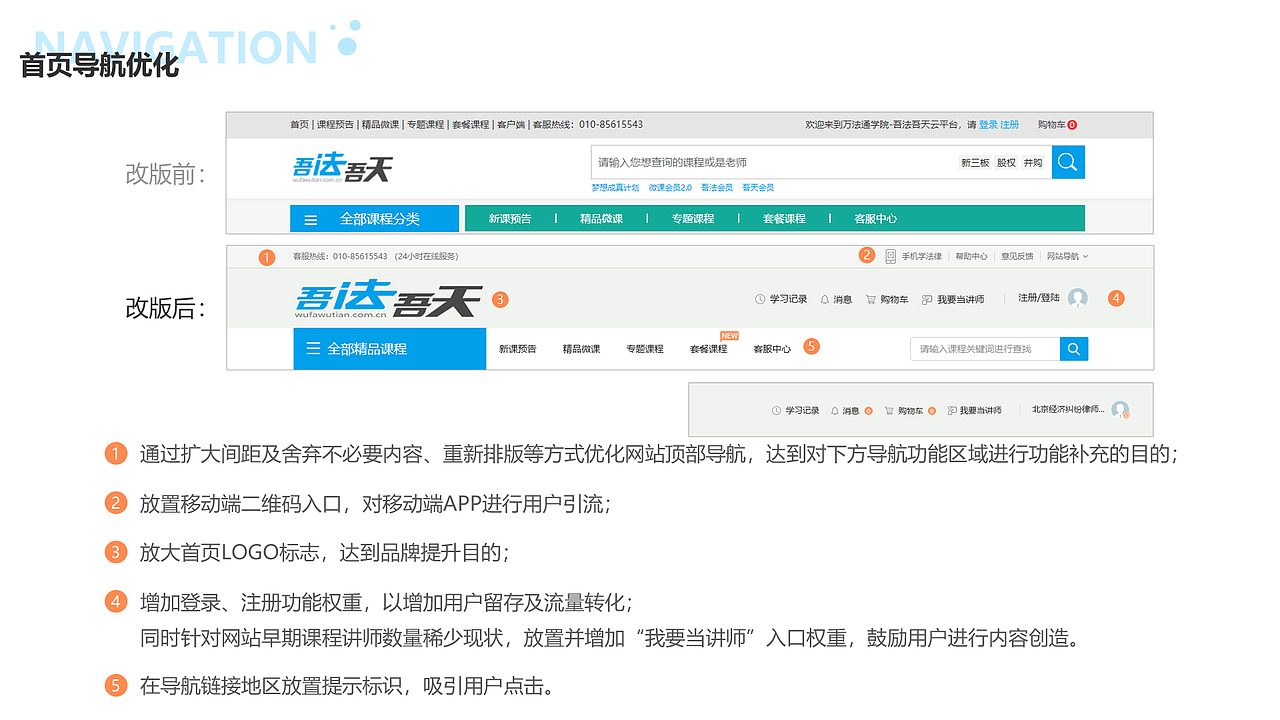
Task: Open 精品微课 tab in redesigned white nav
Action: [x=581, y=349]
